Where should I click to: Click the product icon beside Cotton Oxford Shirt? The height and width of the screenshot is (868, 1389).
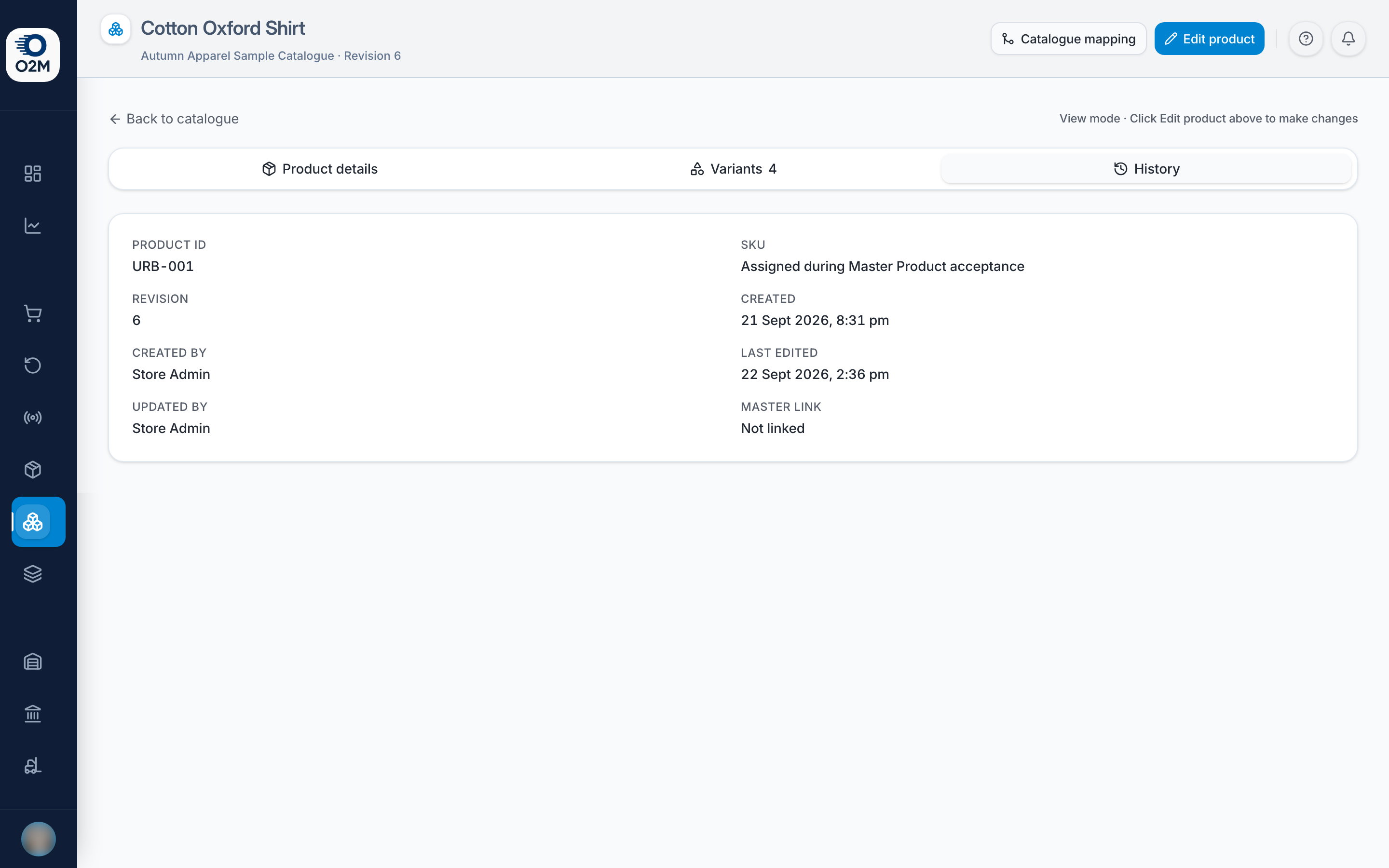point(116,29)
